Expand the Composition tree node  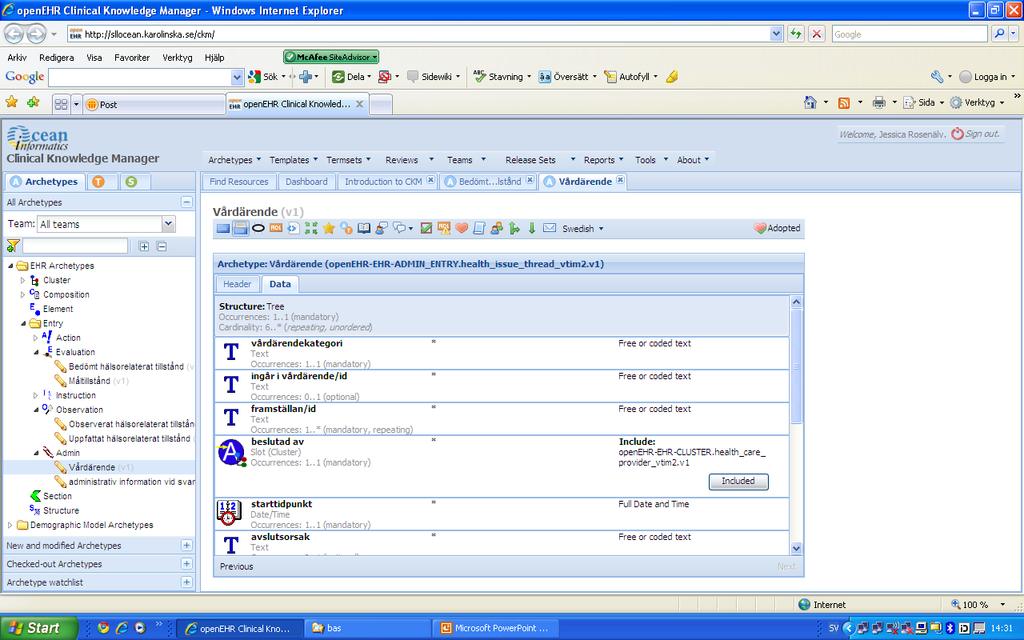24,295
